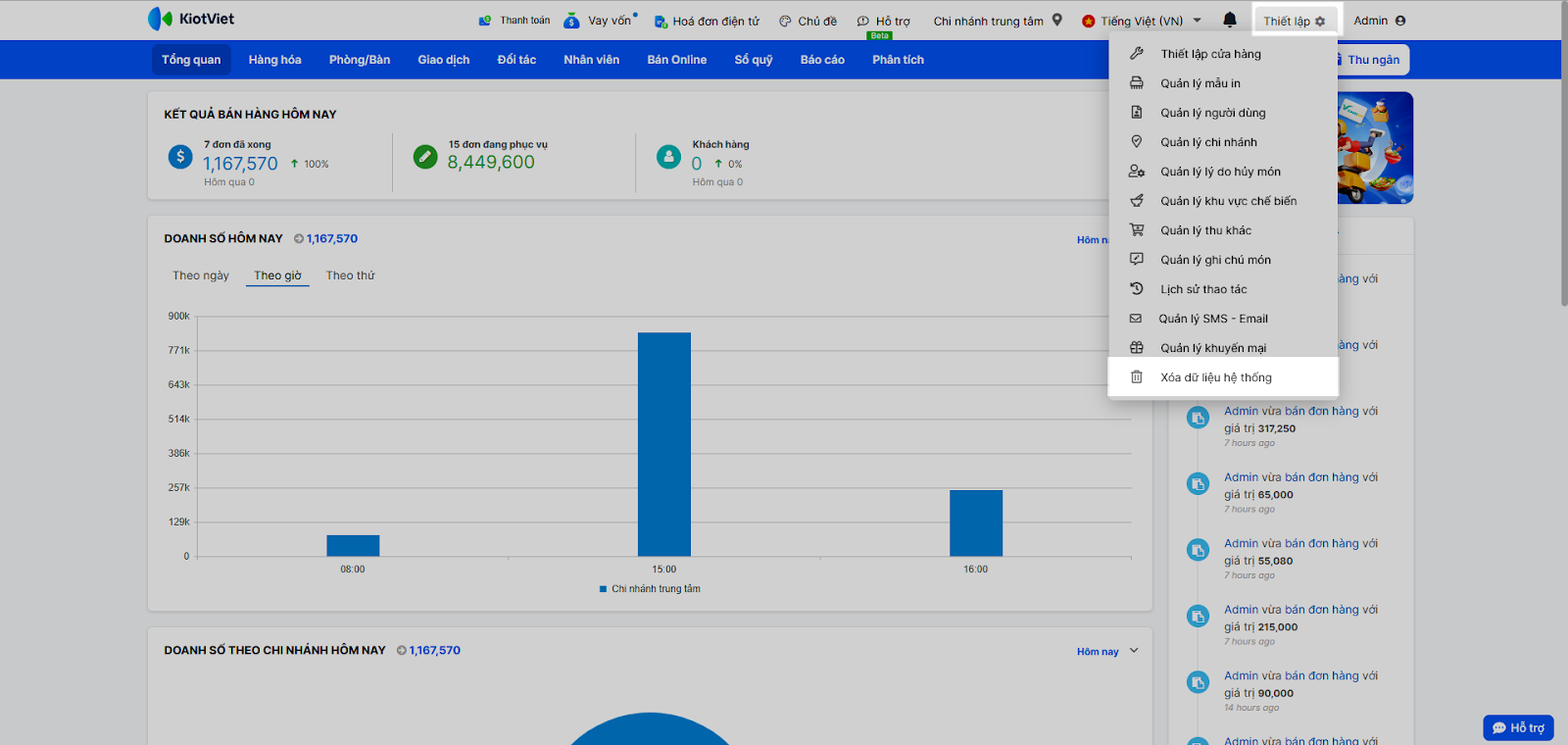
Task: Click the trash icon for Xóa dữ liệu
Action: (1137, 377)
